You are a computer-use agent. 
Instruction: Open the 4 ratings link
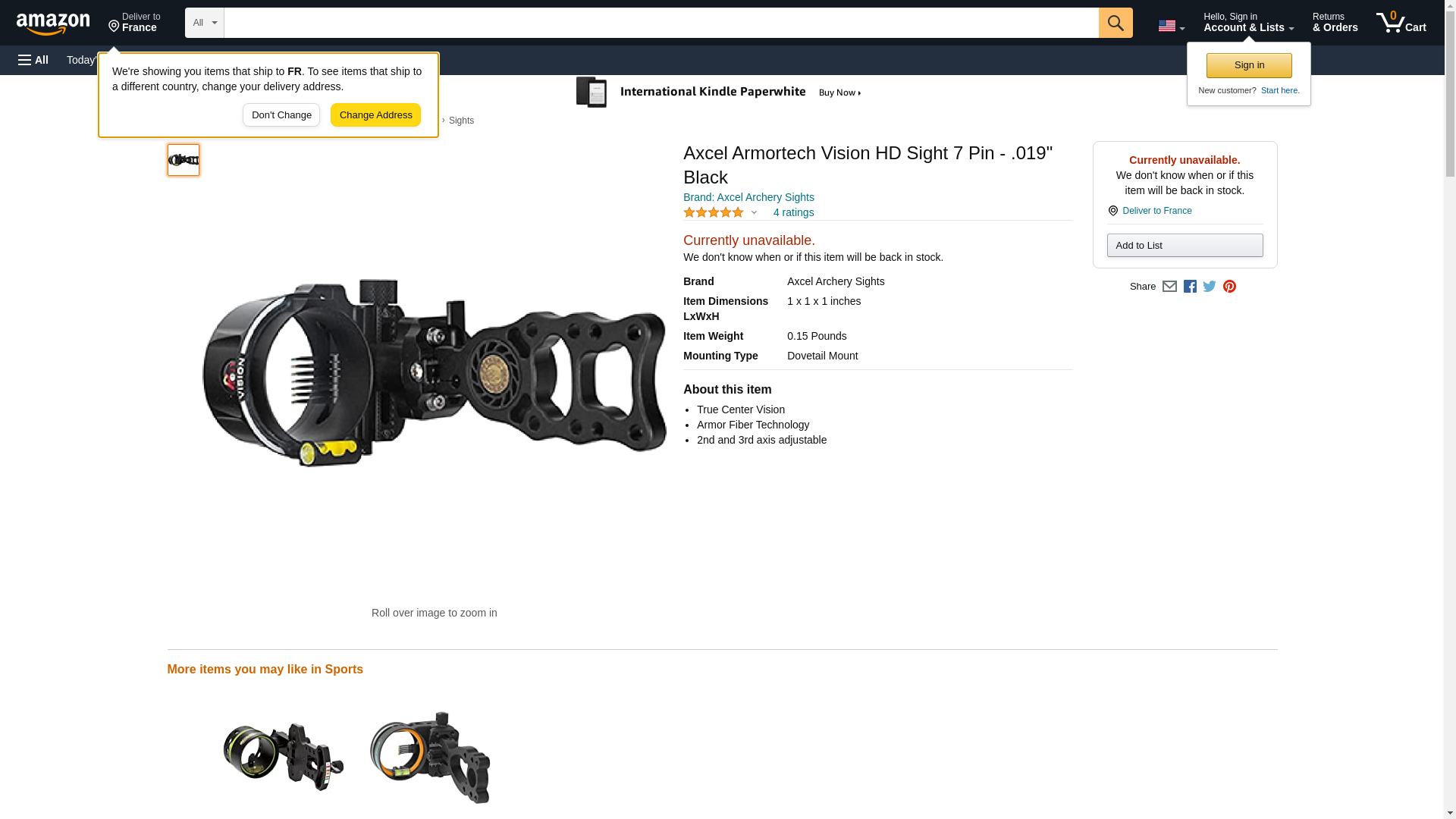(x=793, y=213)
